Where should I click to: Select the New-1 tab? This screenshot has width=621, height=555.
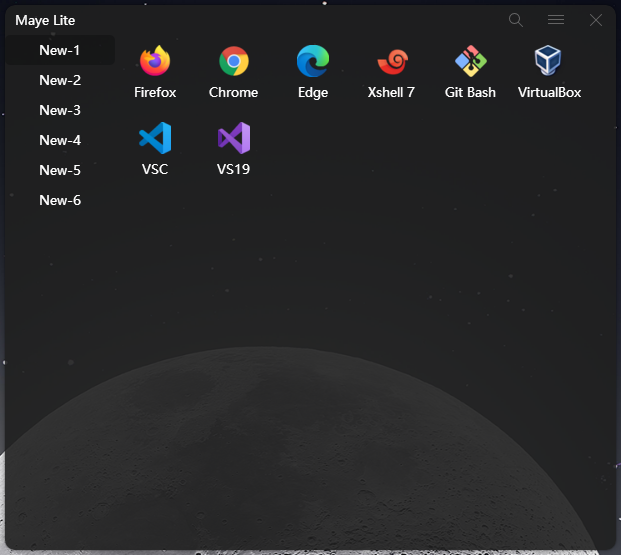(x=60, y=50)
